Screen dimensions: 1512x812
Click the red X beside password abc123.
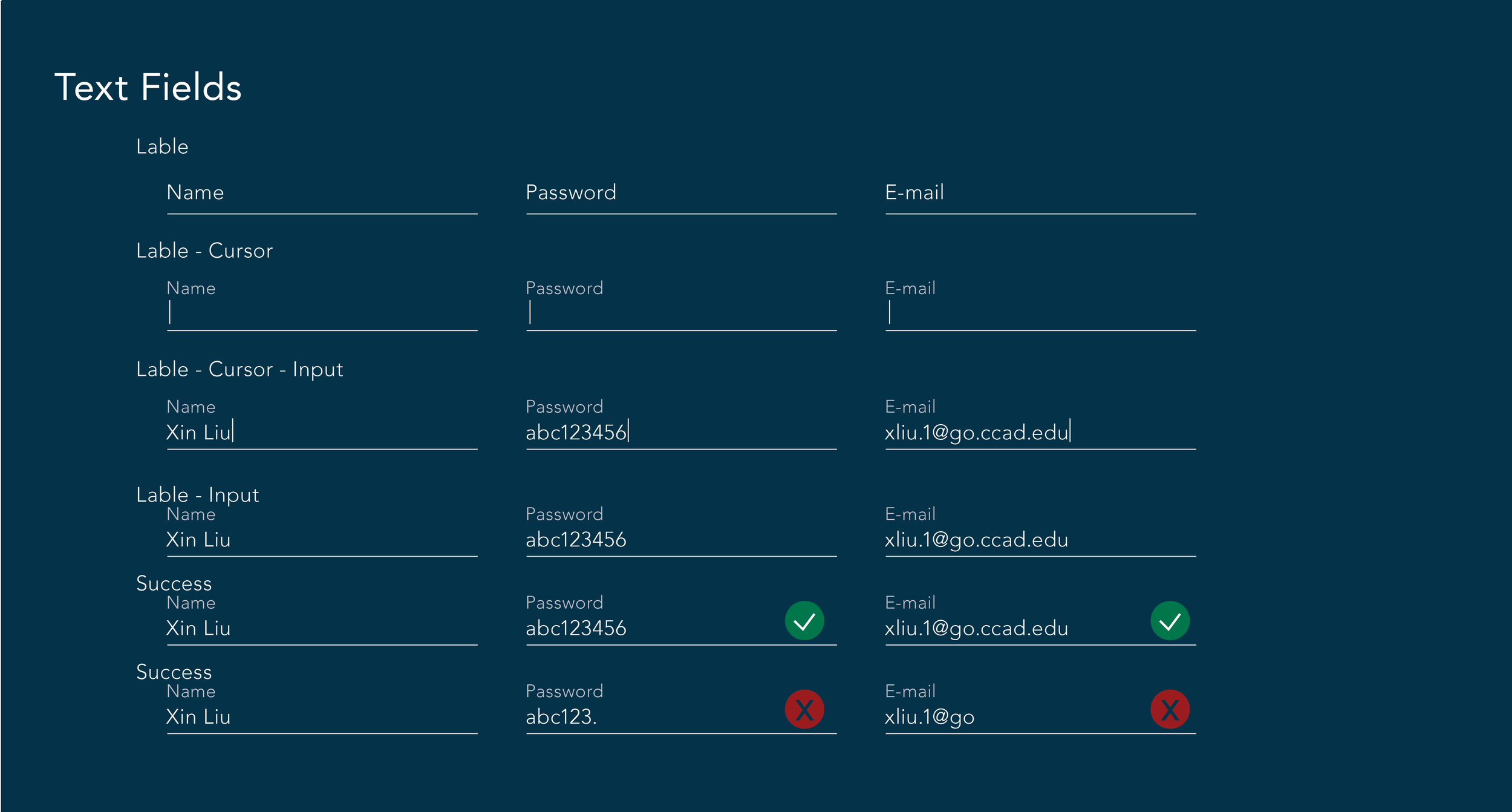pos(804,709)
